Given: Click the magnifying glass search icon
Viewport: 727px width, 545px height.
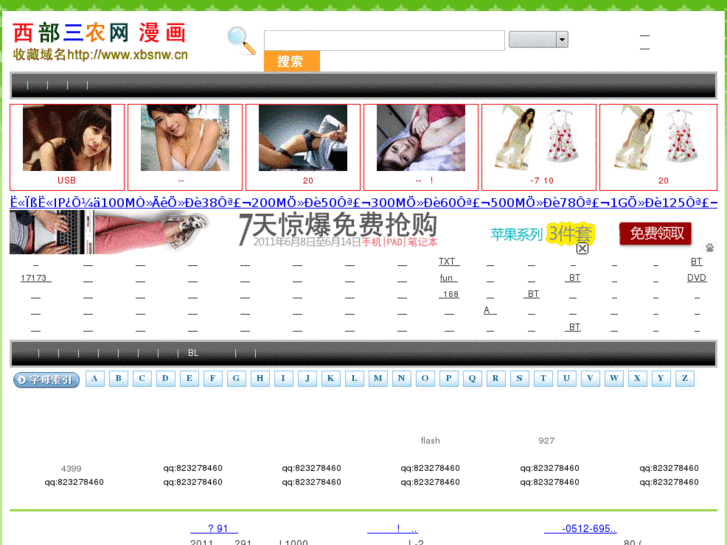Looking at the screenshot, I should [242, 41].
